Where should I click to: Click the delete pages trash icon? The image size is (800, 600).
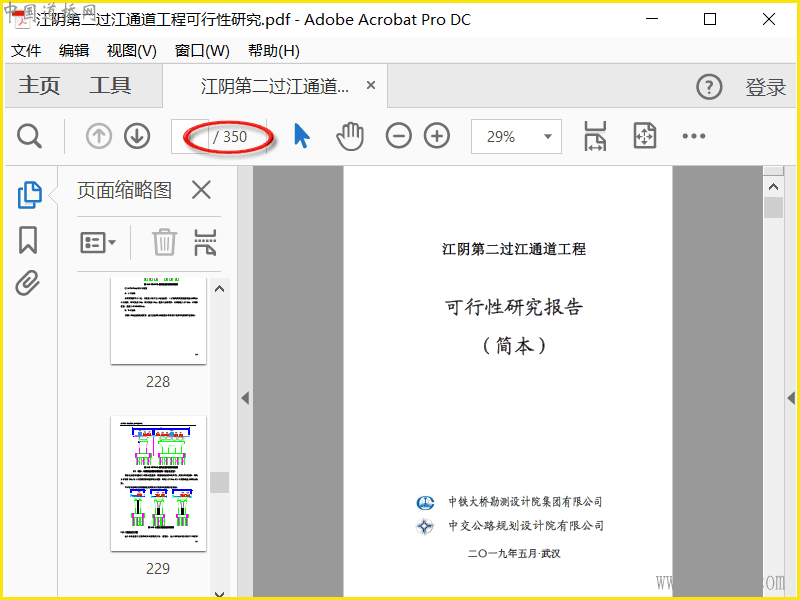tap(164, 242)
